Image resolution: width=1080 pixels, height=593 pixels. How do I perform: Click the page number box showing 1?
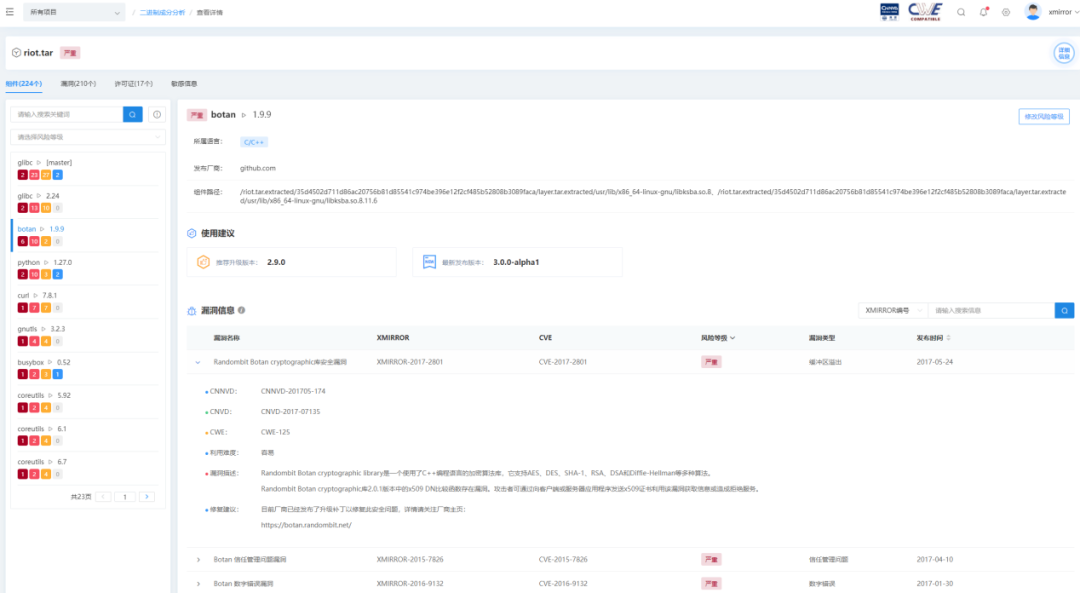pos(125,497)
